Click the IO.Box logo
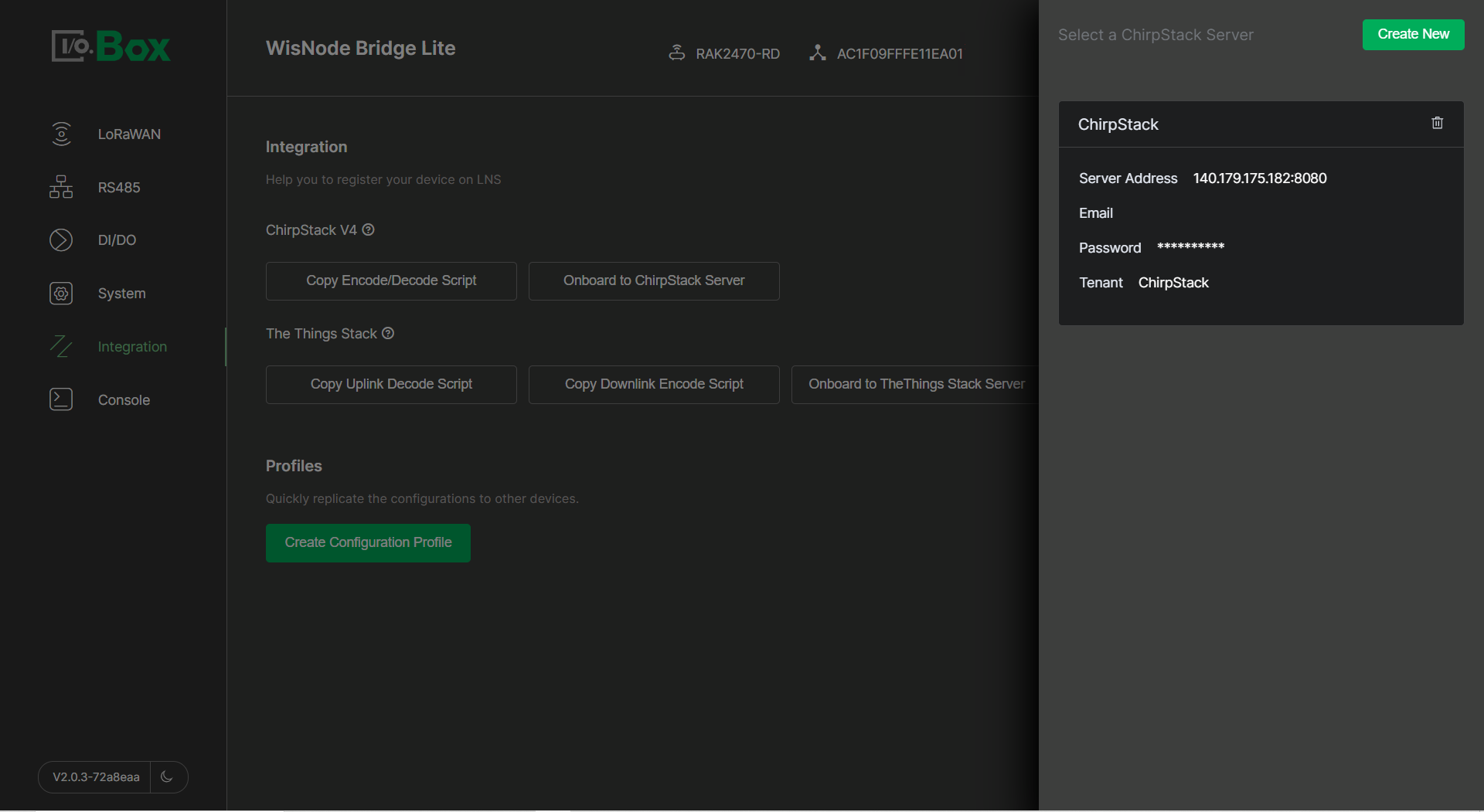Screen dimensions: 1484x812 tap(111, 46)
